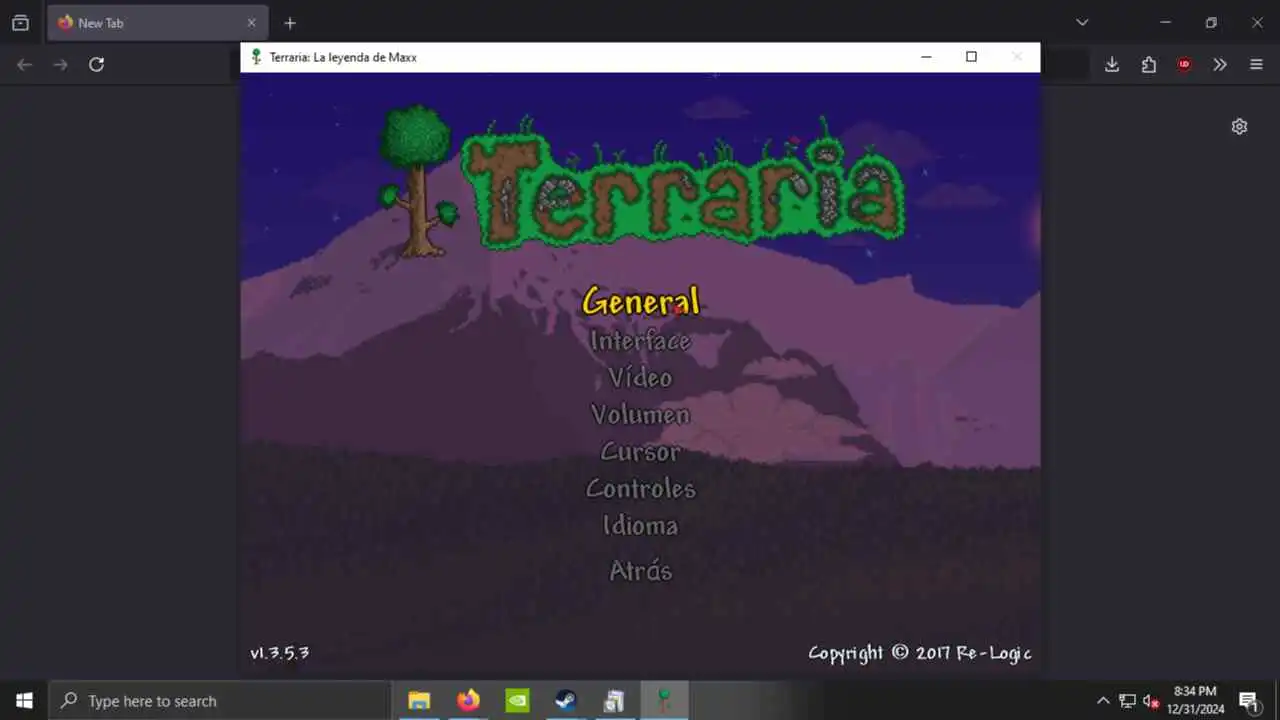Open the General settings menu
The width and height of the screenshot is (1280, 720).
click(x=641, y=301)
